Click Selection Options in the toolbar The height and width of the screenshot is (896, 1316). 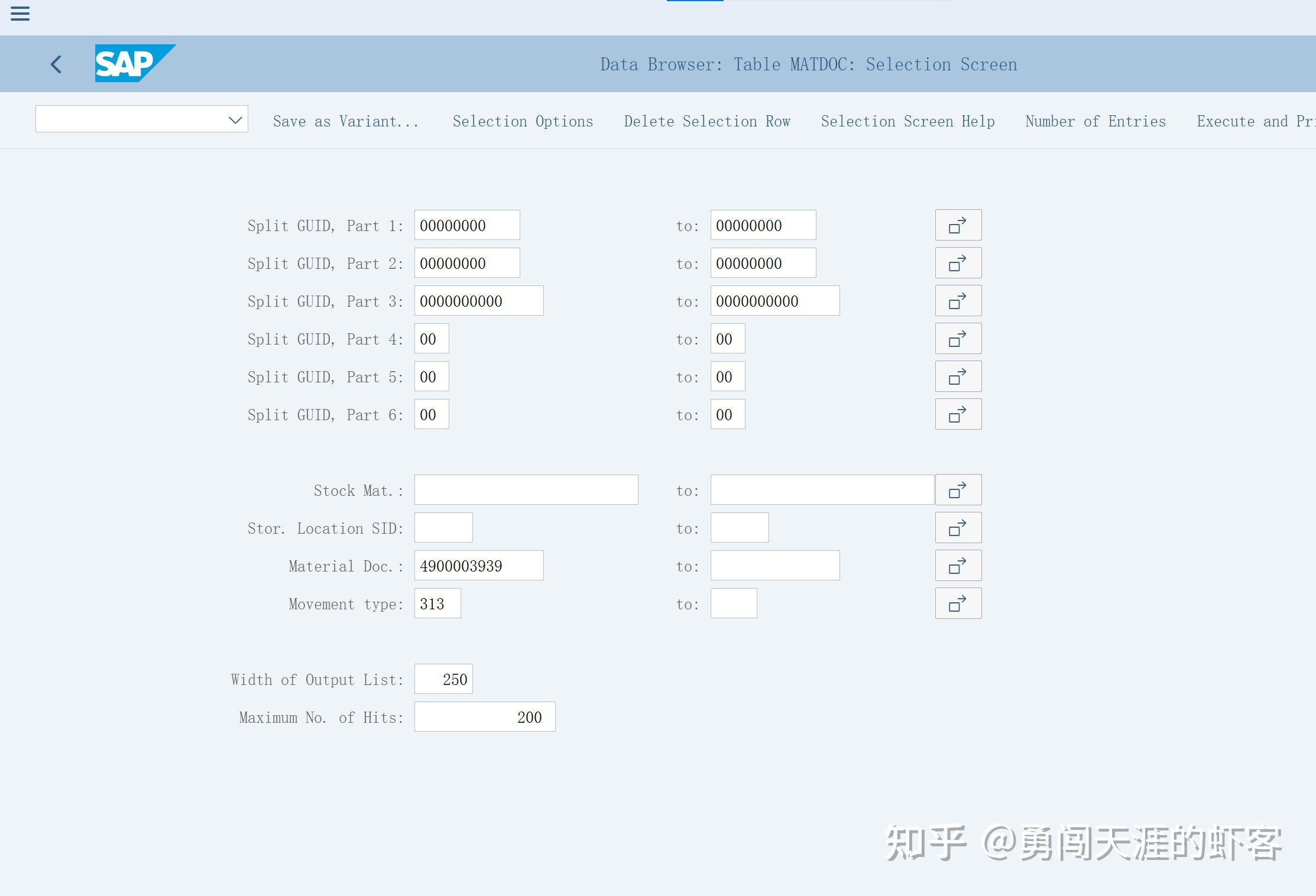523,121
